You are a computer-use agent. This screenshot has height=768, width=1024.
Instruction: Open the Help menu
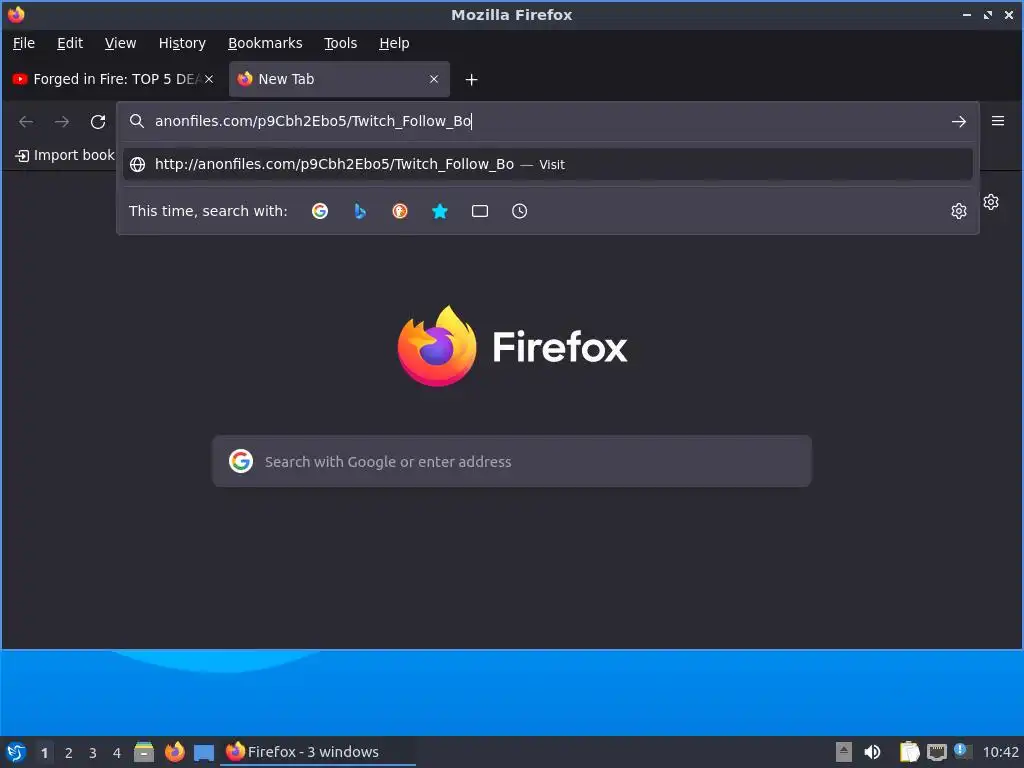(394, 43)
